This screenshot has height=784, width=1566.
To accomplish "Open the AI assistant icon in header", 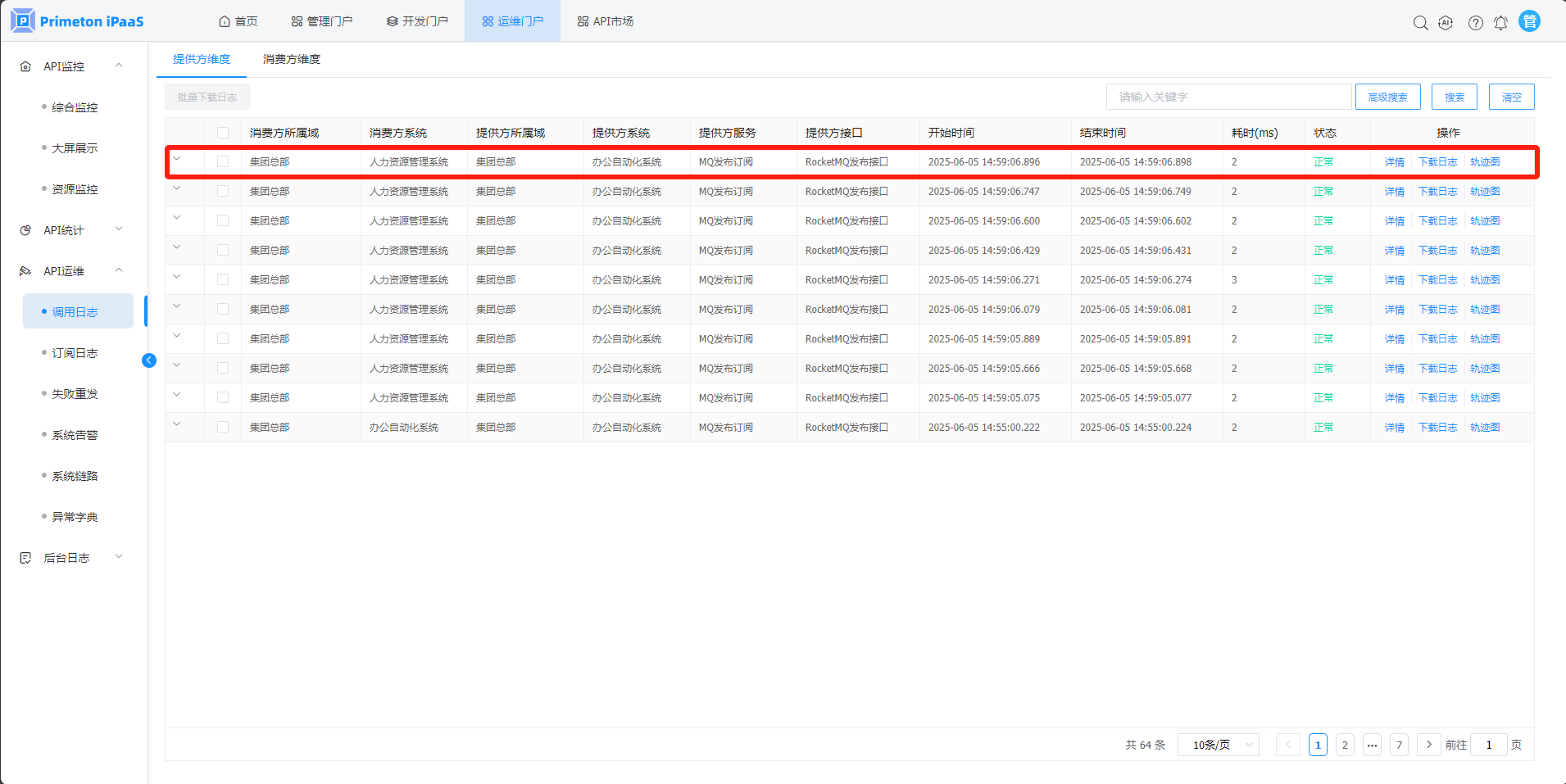I will (x=1446, y=23).
